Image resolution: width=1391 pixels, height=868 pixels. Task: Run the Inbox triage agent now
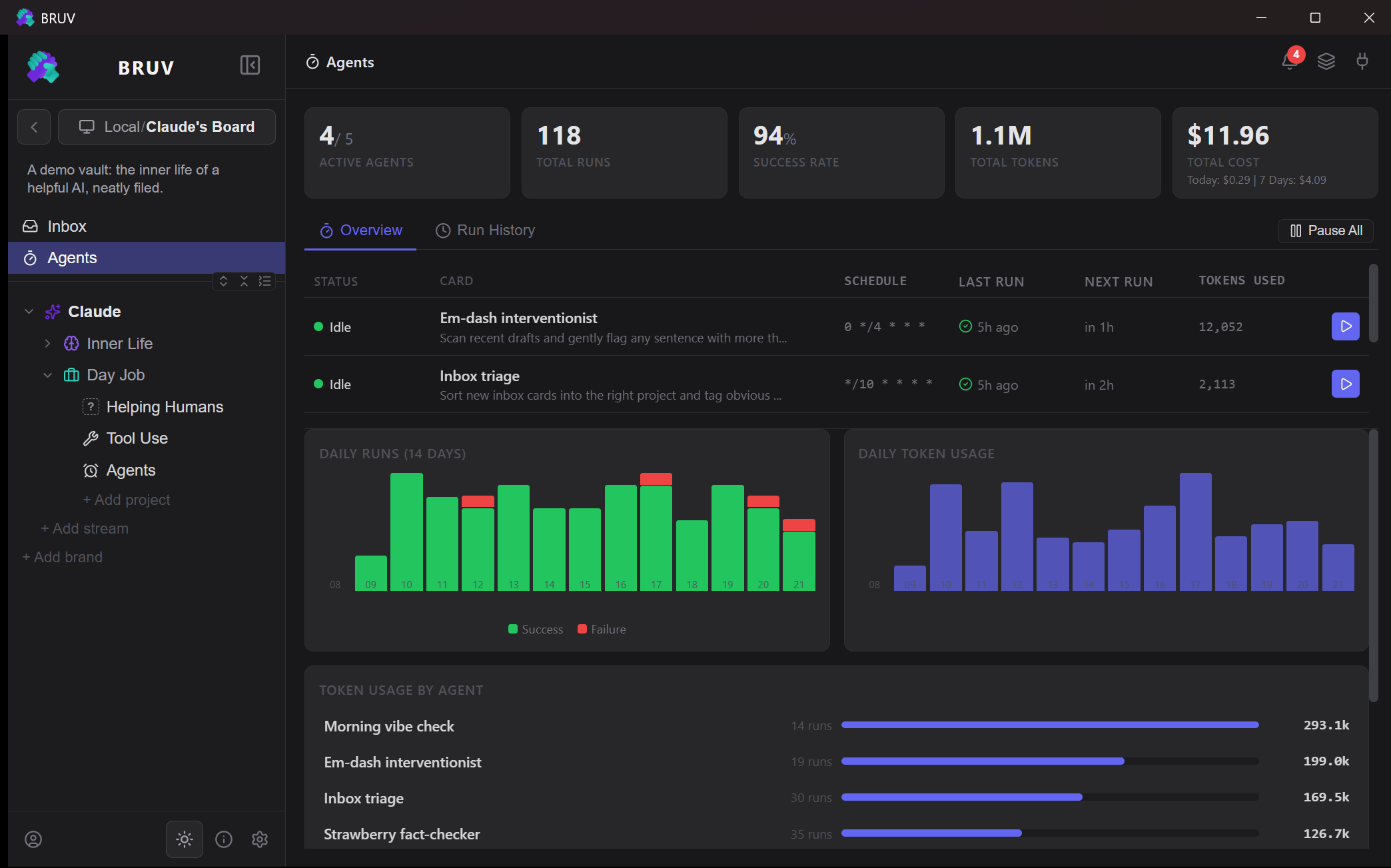1345,384
